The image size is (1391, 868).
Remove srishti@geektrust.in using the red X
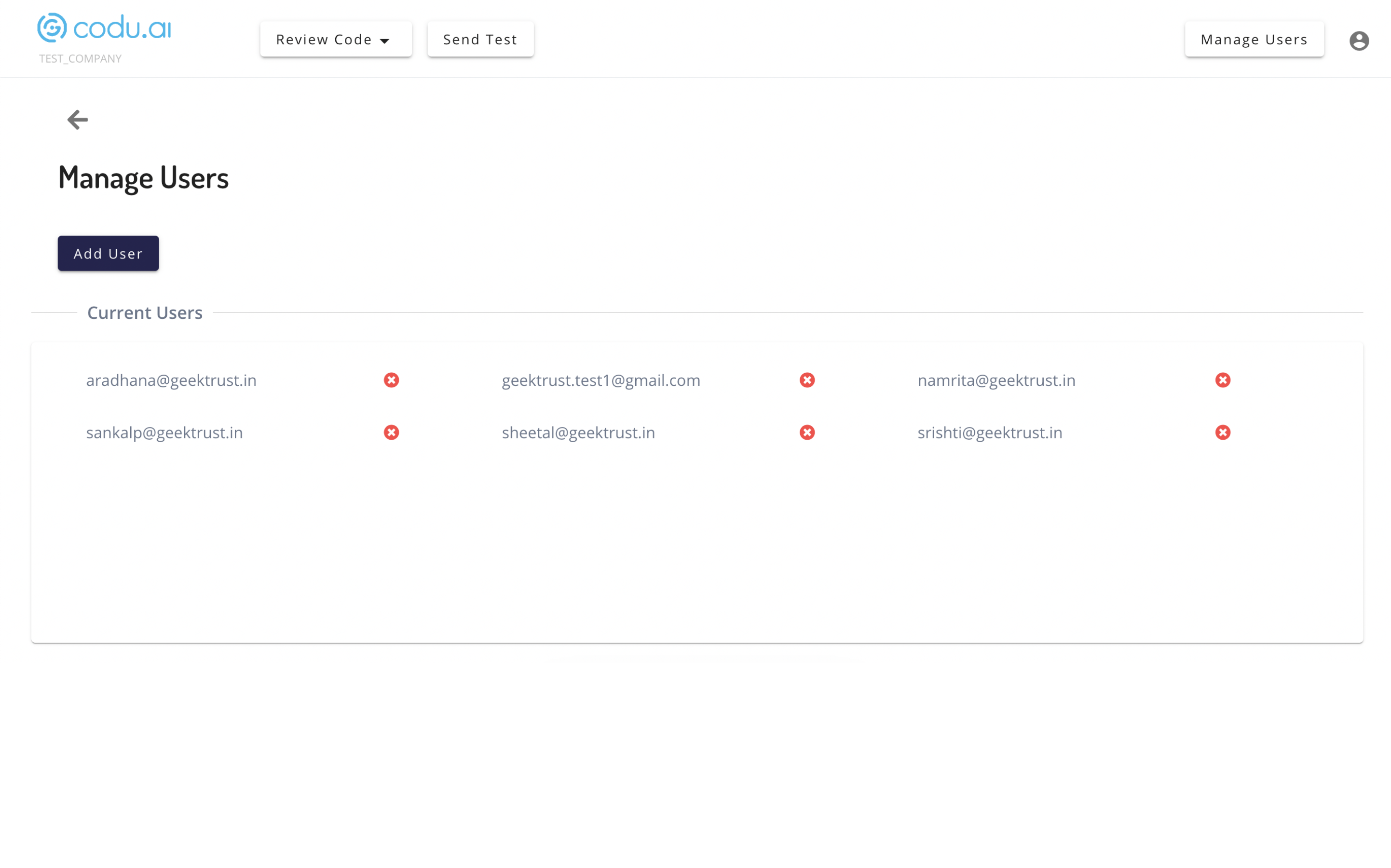(x=1222, y=432)
